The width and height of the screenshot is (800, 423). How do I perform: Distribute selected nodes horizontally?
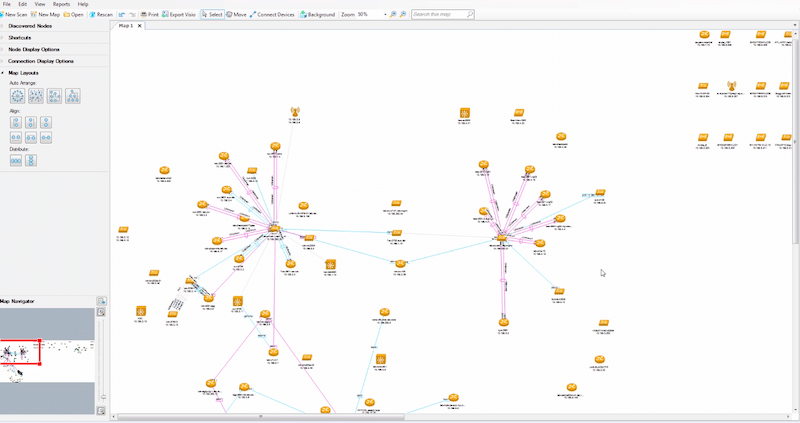click(16, 160)
